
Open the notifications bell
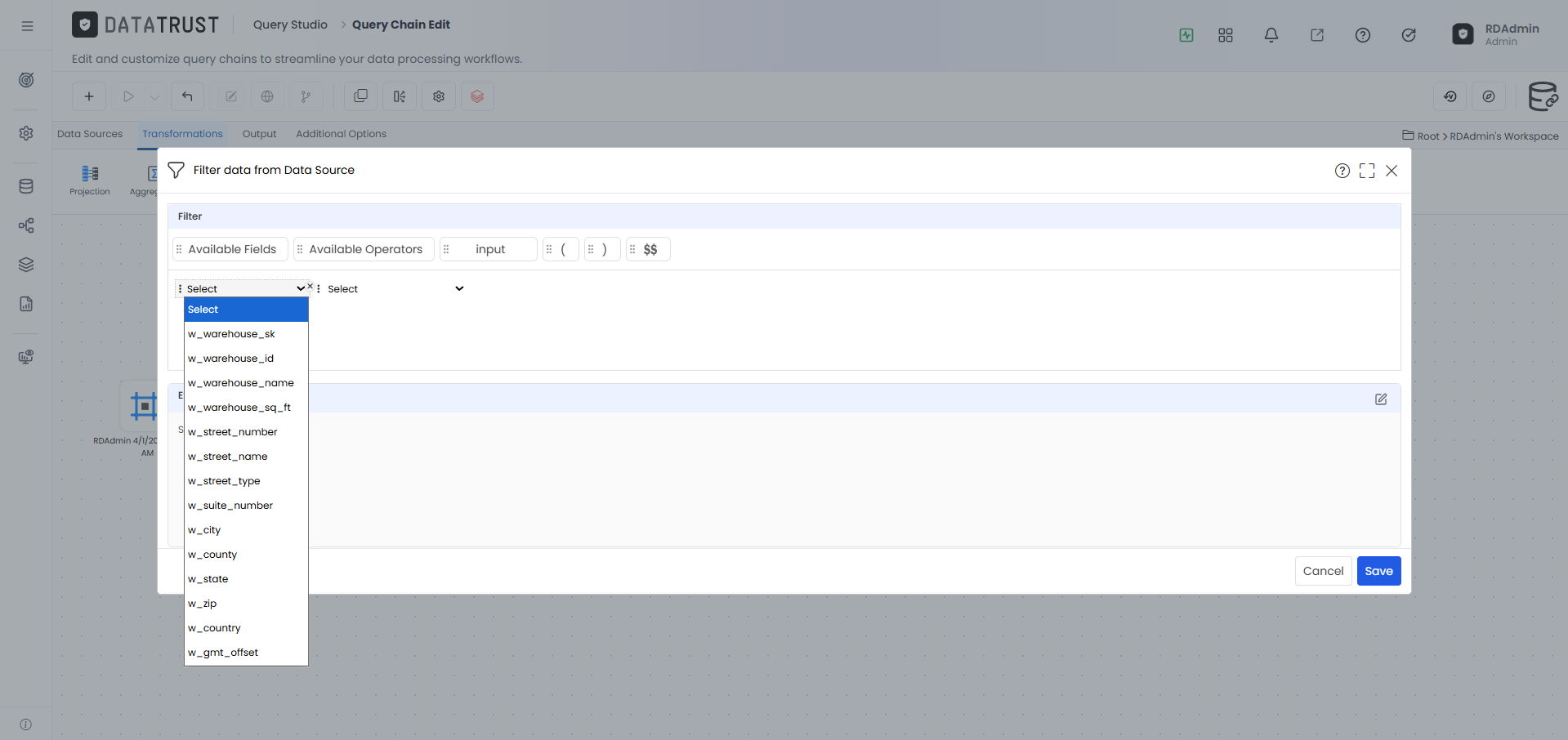(x=1271, y=35)
